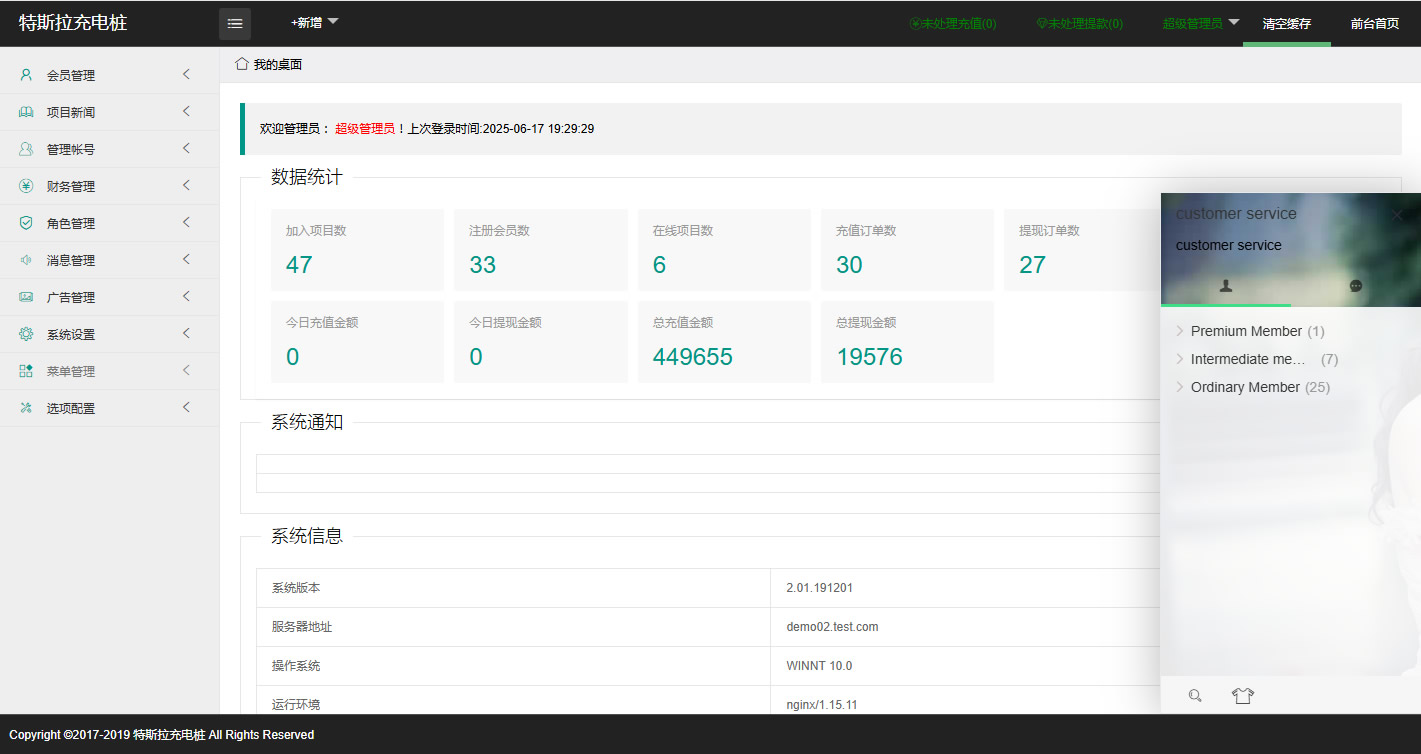The image size is (1421, 754).
Task: Click the 广告管理 image icon
Action: point(26,297)
